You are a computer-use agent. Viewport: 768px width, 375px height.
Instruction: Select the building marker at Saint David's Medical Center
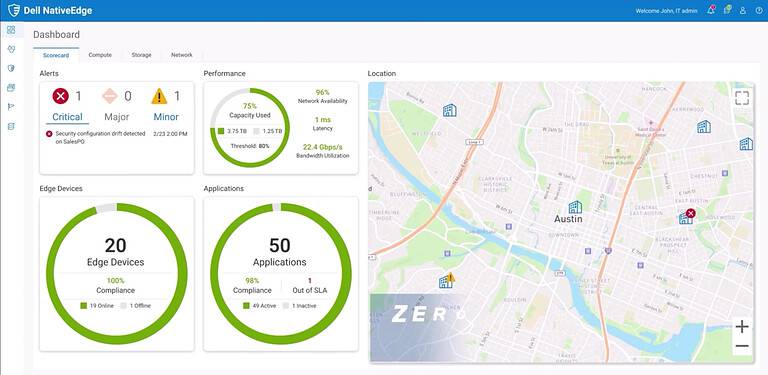click(704, 127)
